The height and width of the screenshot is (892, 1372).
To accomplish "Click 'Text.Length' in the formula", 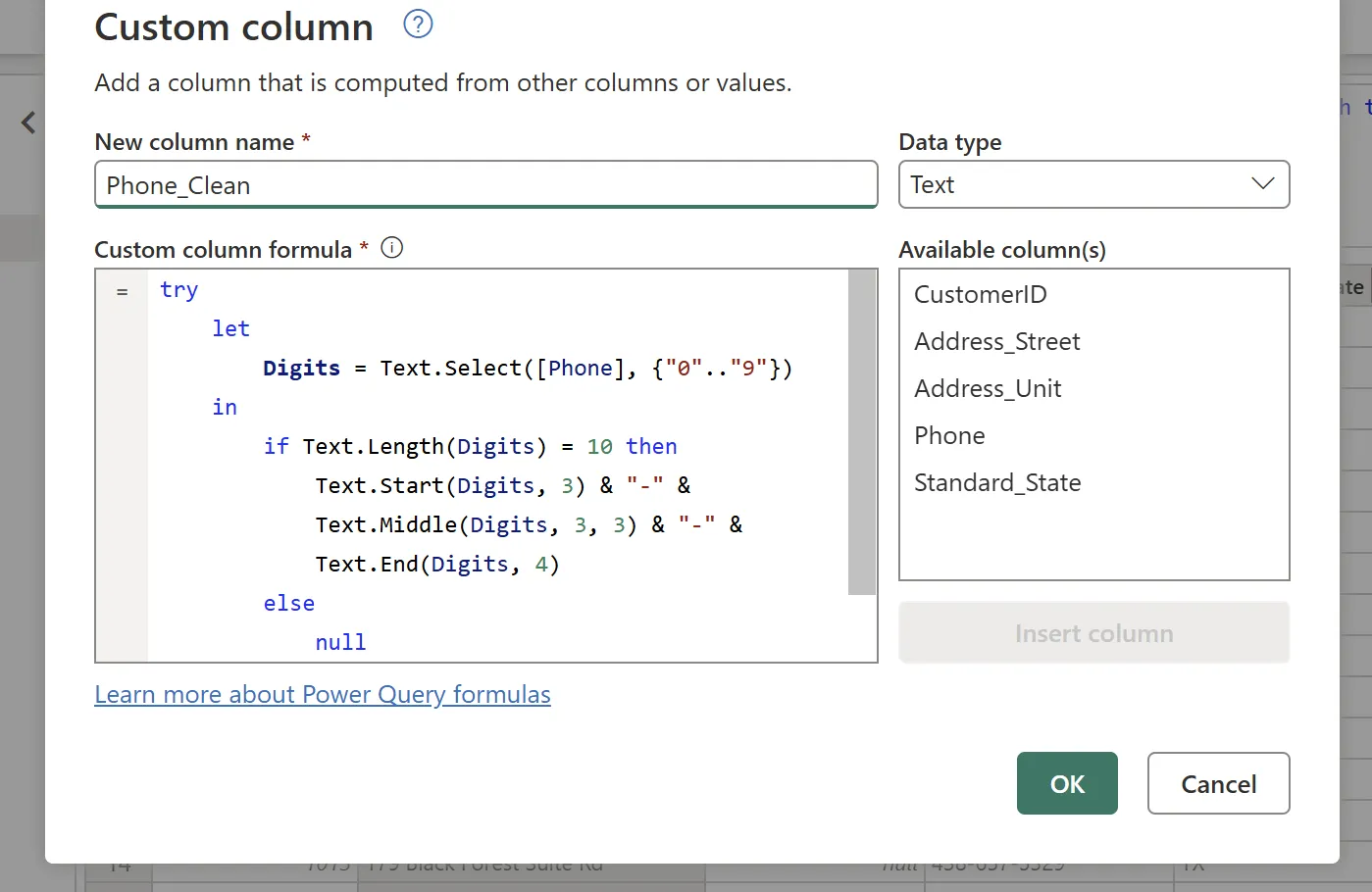I will click(374, 446).
